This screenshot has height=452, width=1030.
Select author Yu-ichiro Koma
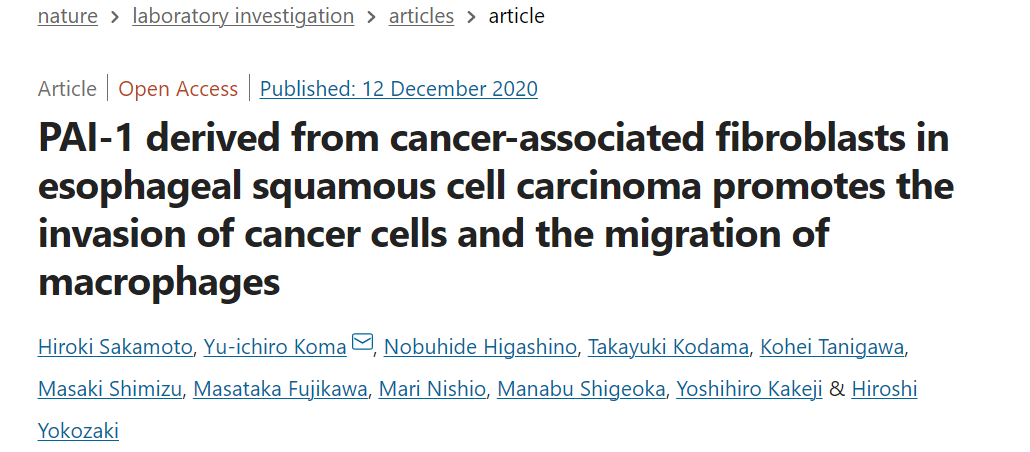(x=275, y=347)
